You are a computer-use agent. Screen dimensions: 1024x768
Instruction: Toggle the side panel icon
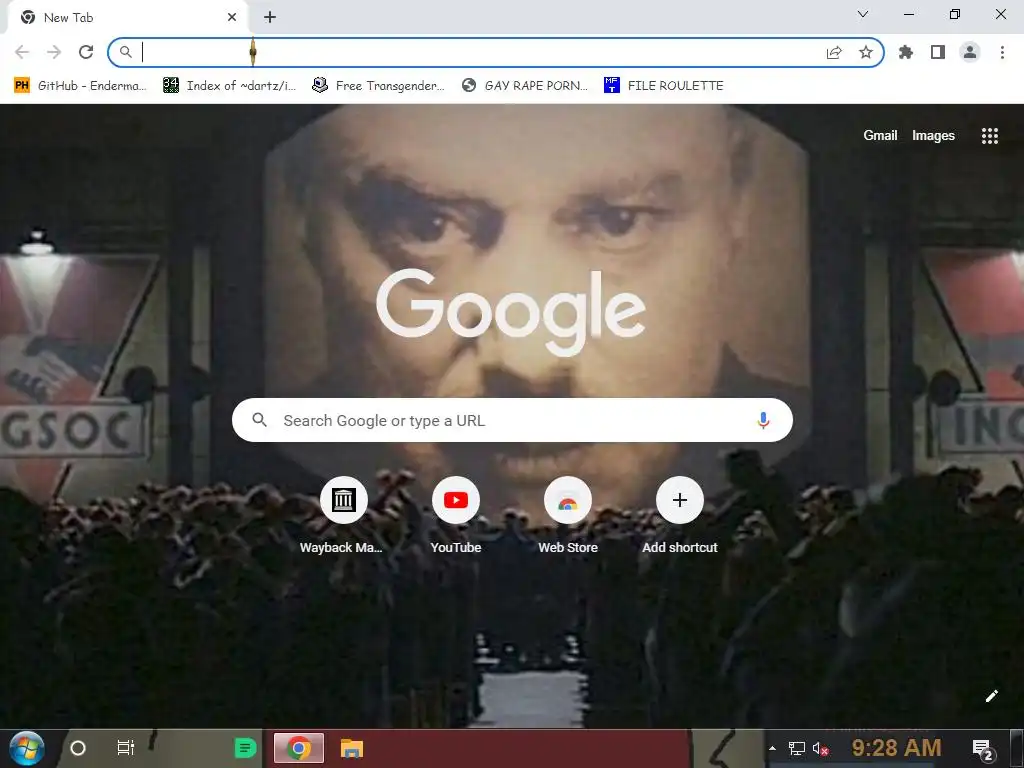(938, 52)
